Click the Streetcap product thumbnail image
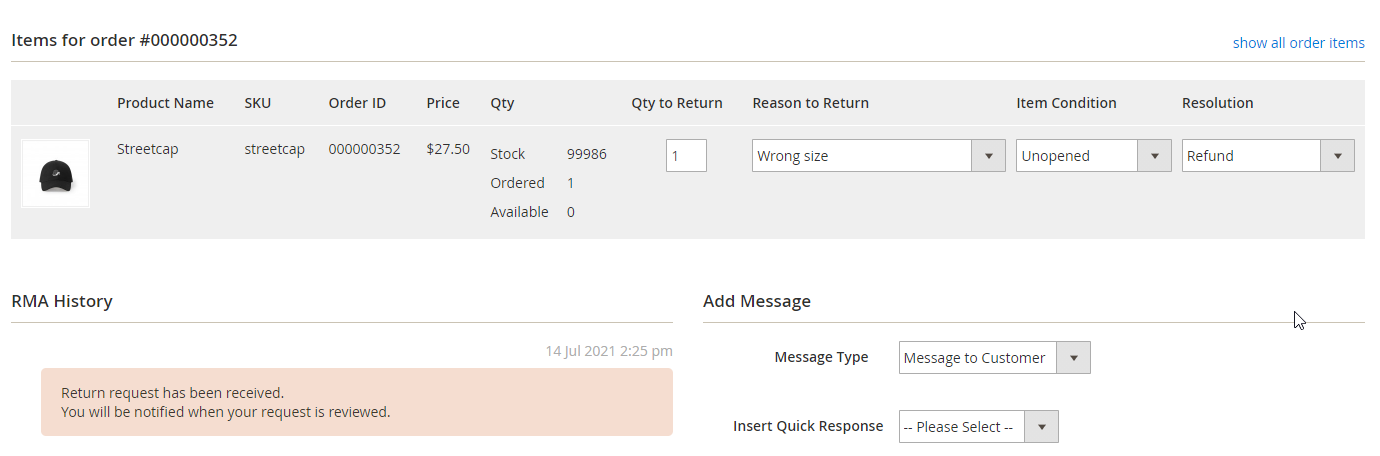This screenshot has width=1380, height=456. (x=55, y=174)
